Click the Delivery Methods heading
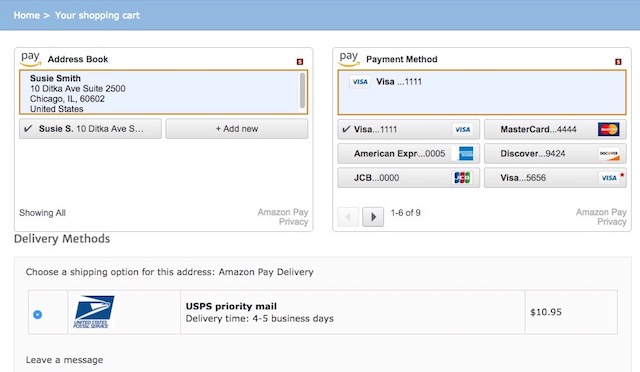Image resolution: width=640 pixels, height=372 pixels. point(62,238)
